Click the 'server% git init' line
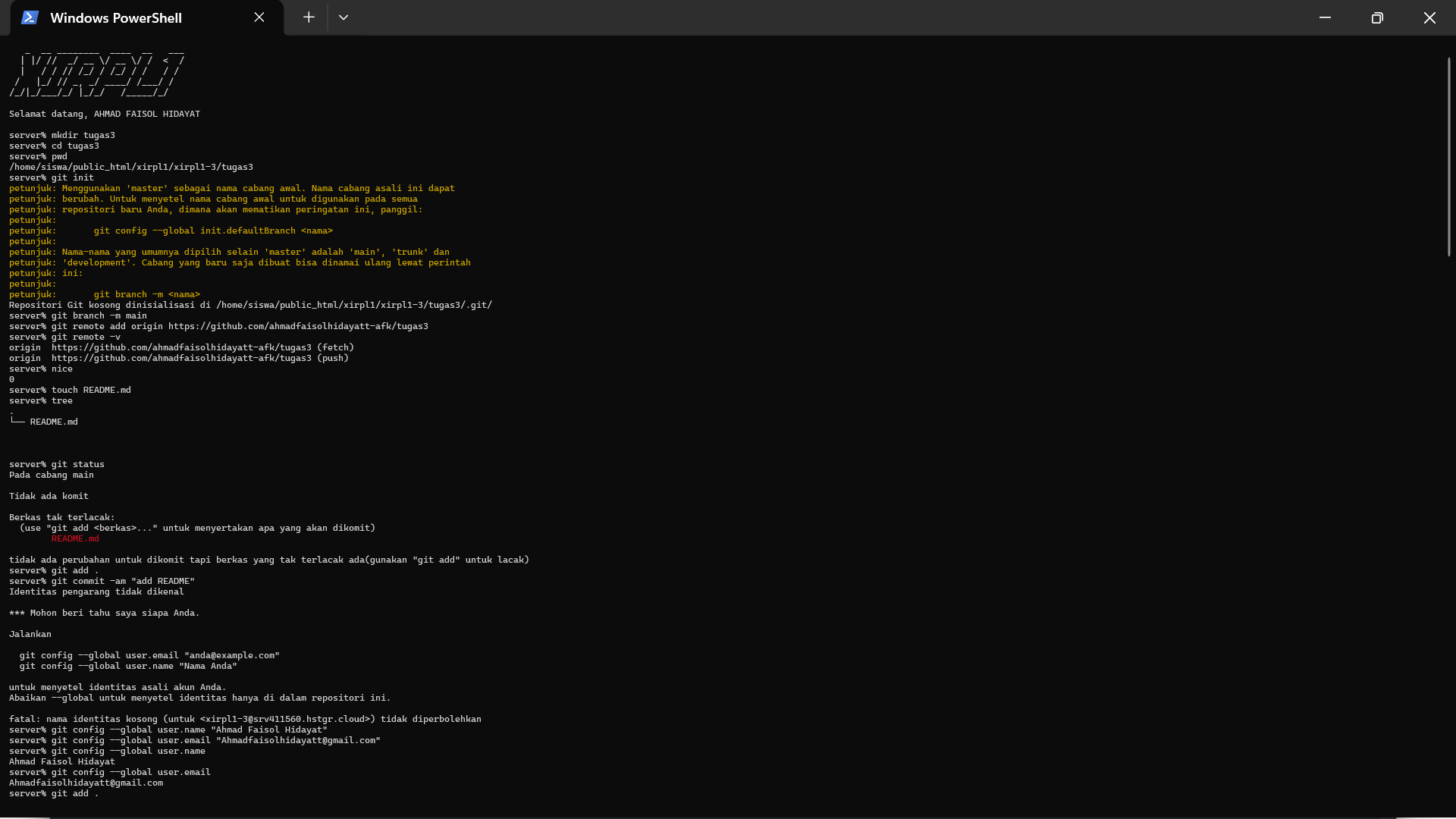Image resolution: width=1456 pixels, height=819 pixels. (x=52, y=177)
